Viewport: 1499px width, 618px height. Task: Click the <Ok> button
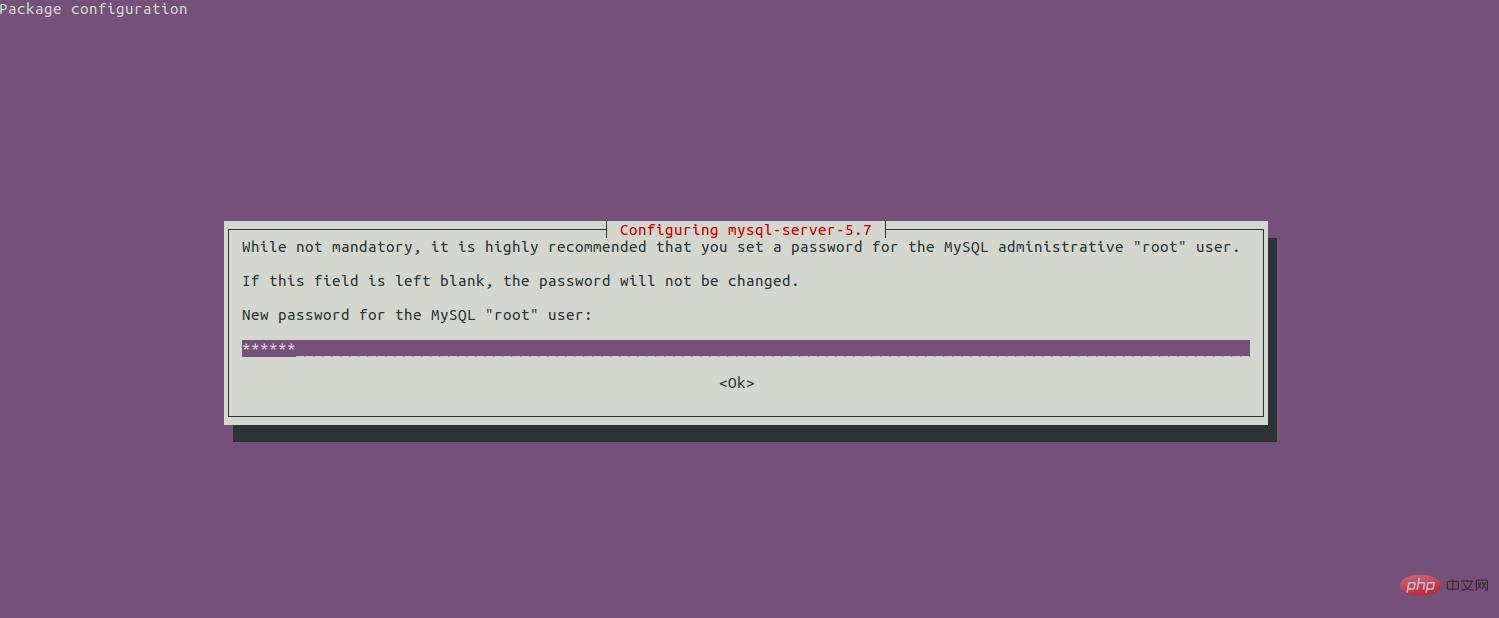click(737, 383)
